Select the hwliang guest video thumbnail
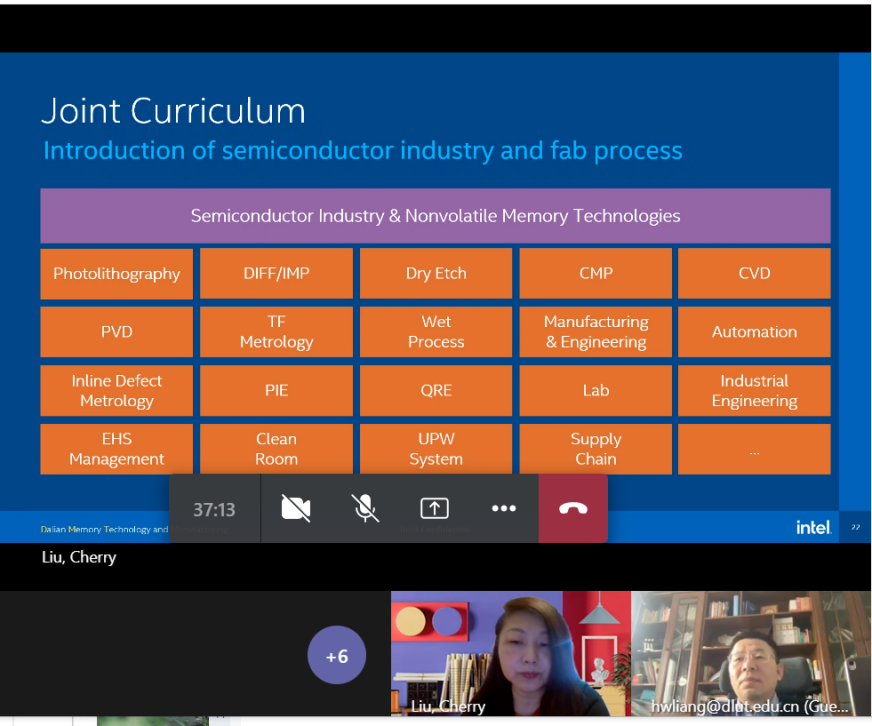Image resolution: width=872 pixels, height=726 pixels. point(750,653)
